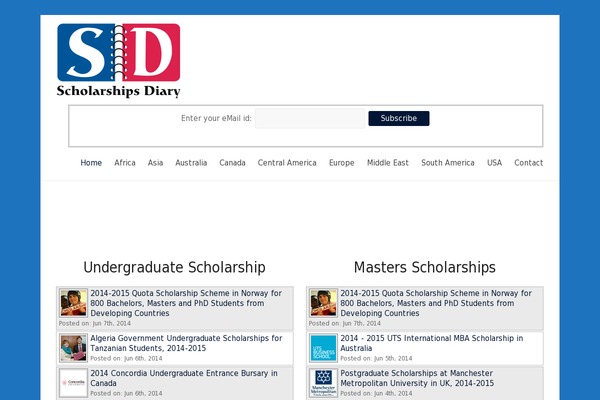Navigate to Middle East scholarships
The image size is (600, 400).
tap(388, 163)
